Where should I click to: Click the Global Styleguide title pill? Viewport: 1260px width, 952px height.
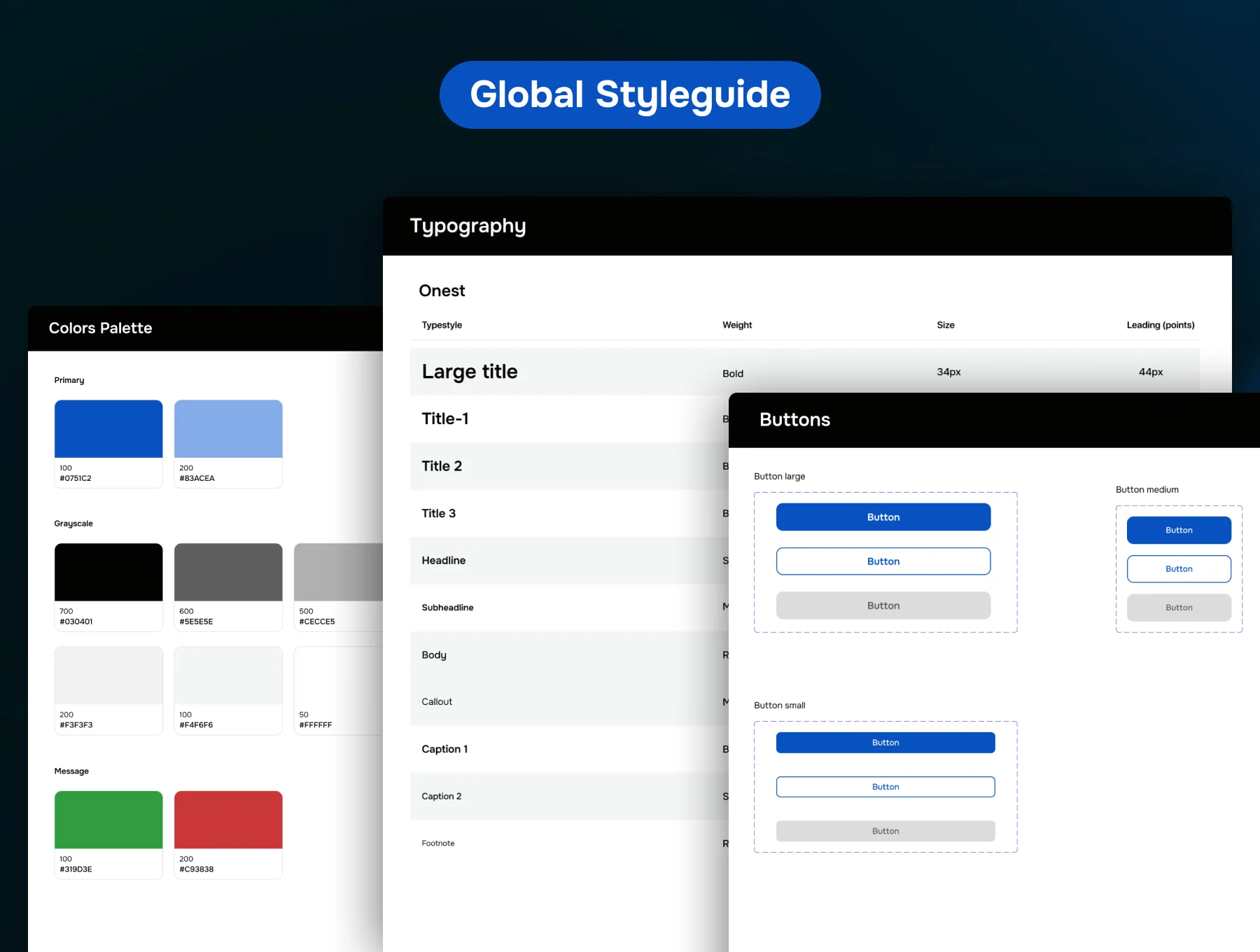pos(630,94)
